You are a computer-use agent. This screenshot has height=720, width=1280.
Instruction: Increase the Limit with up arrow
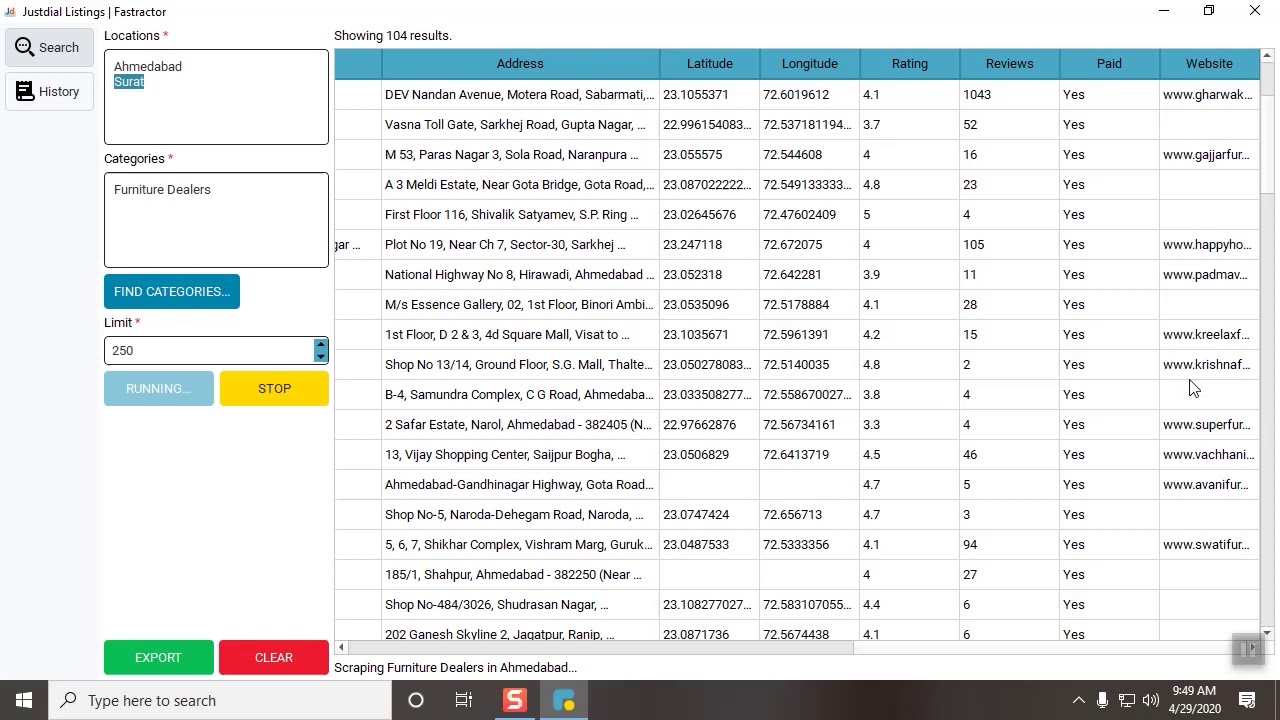coord(321,344)
